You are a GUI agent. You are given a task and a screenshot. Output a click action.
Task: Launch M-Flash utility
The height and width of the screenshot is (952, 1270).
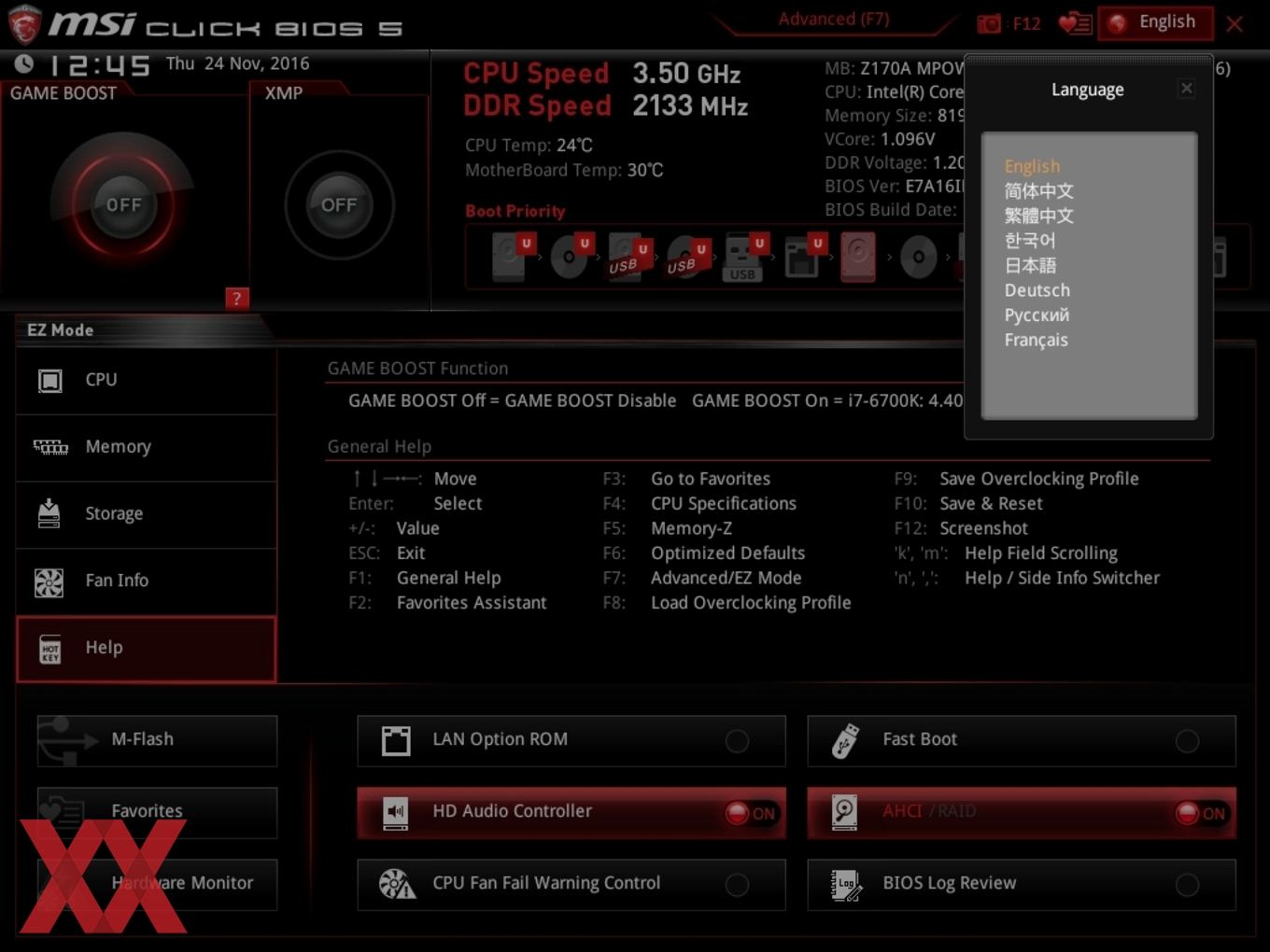(x=157, y=740)
